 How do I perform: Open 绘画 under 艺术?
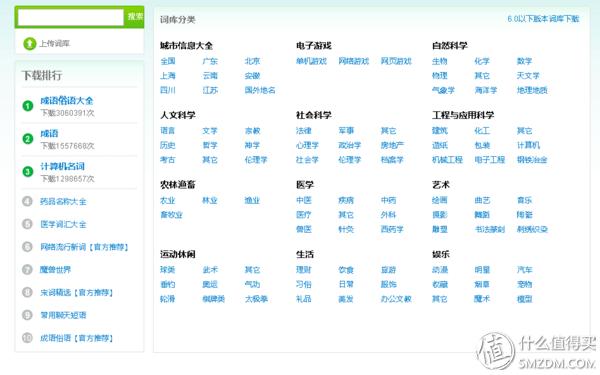tap(440, 201)
